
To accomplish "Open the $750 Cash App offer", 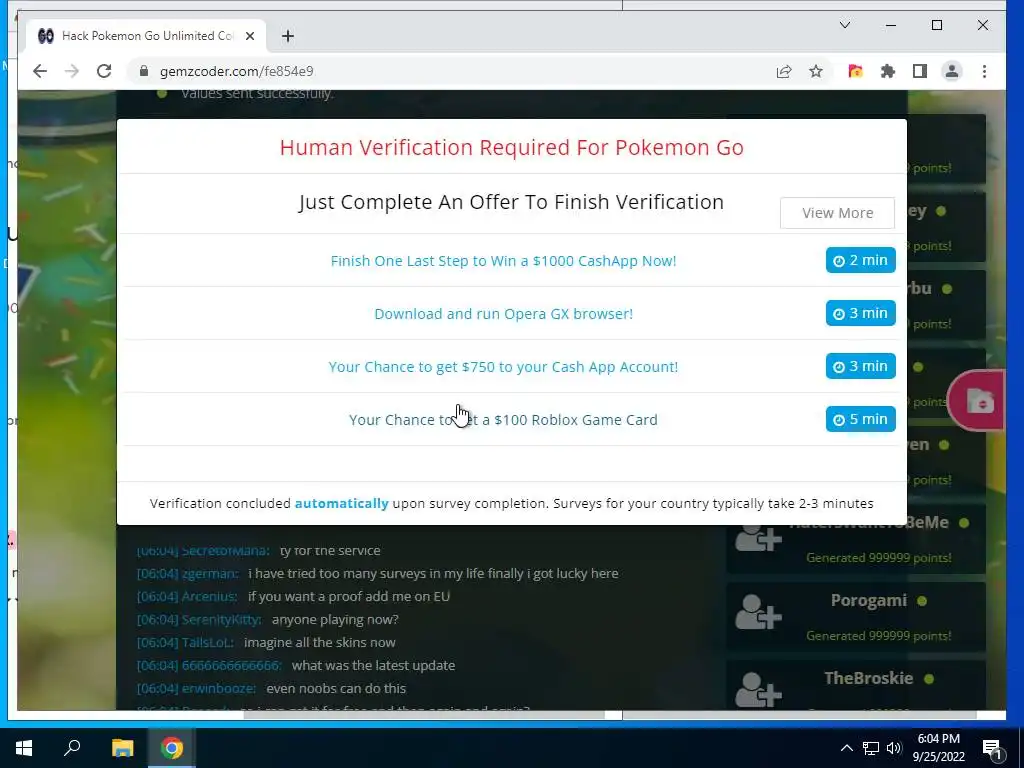I will pyautogui.click(x=503, y=366).
